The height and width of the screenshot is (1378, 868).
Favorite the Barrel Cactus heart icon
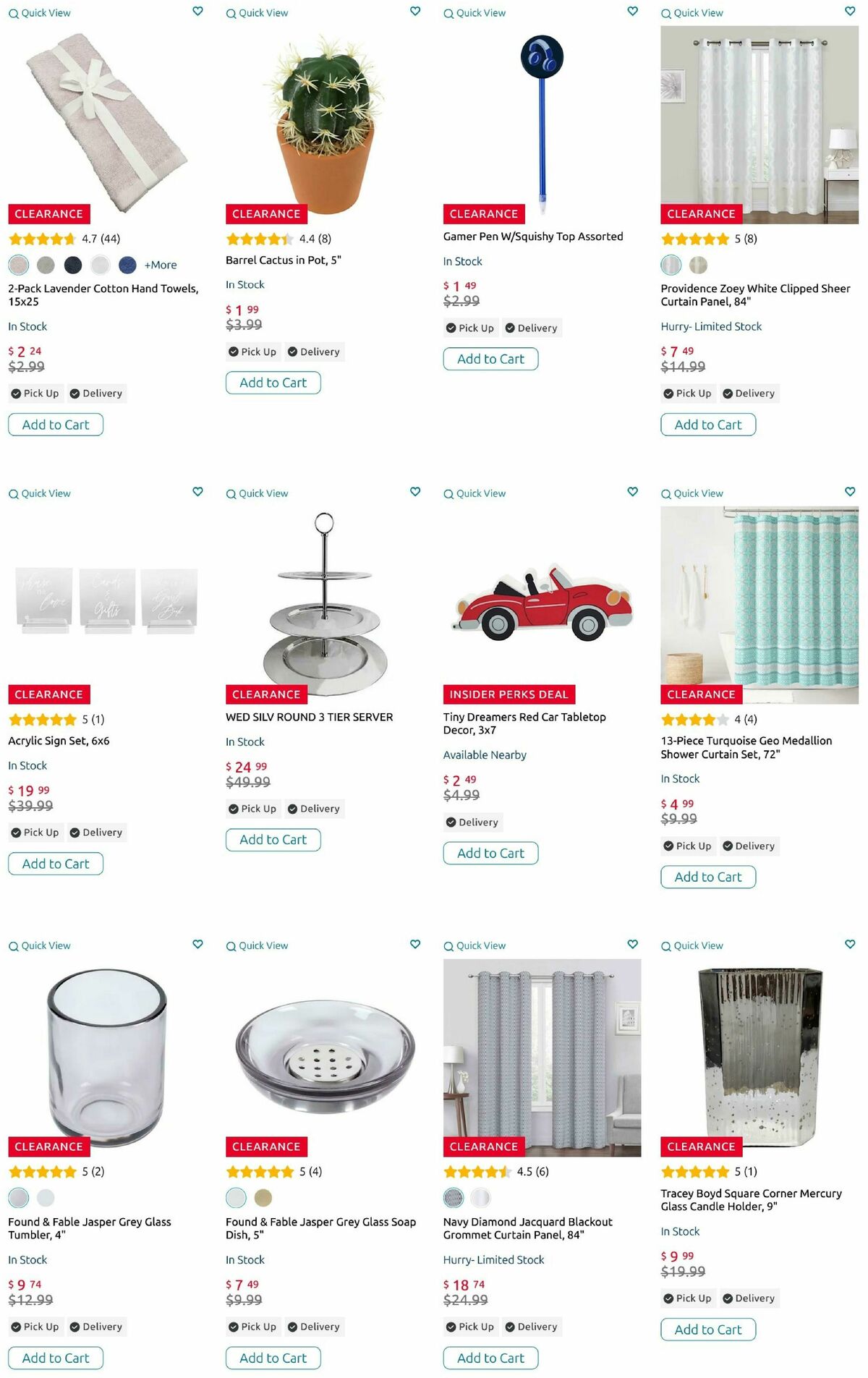pos(415,12)
